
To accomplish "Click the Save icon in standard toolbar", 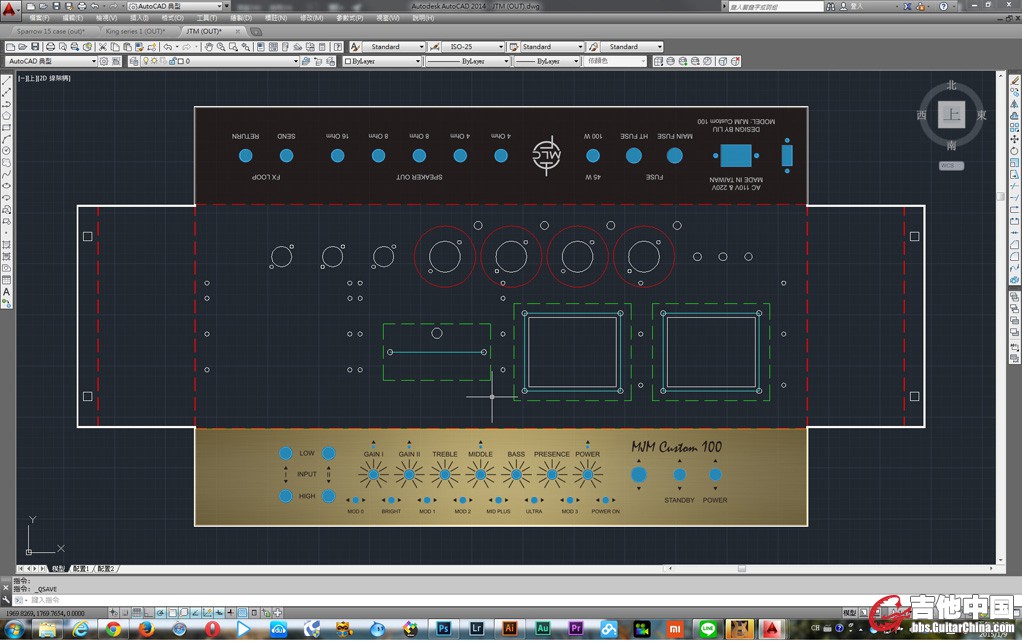I will [x=36, y=46].
